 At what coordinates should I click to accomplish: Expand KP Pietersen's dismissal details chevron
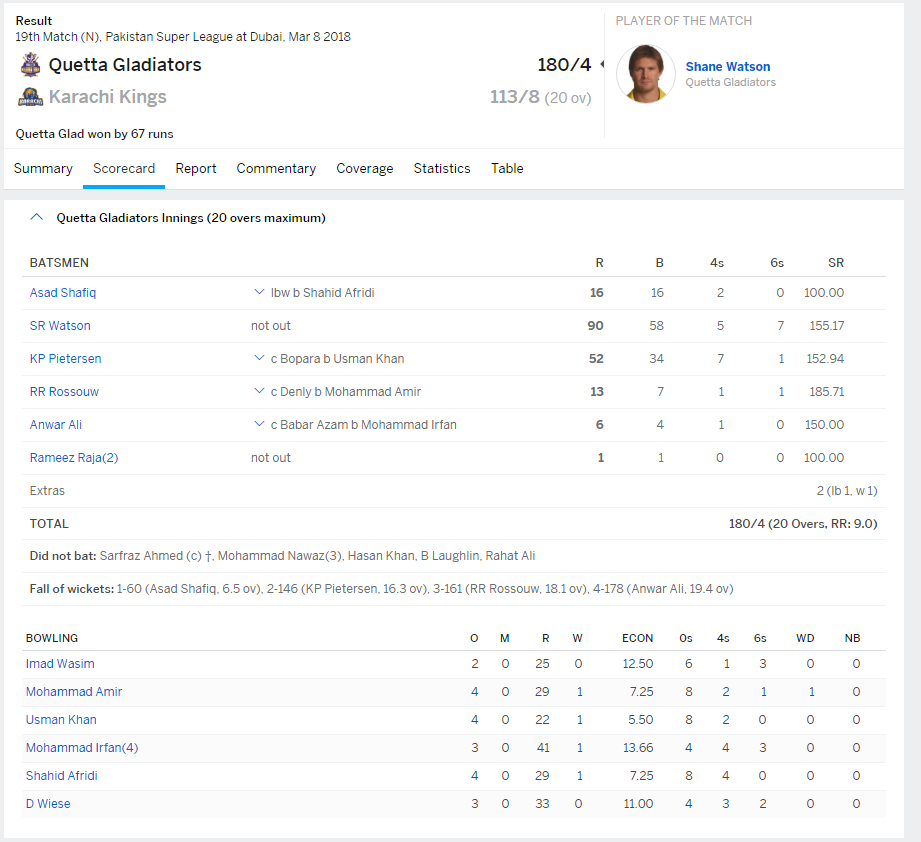click(259, 359)
